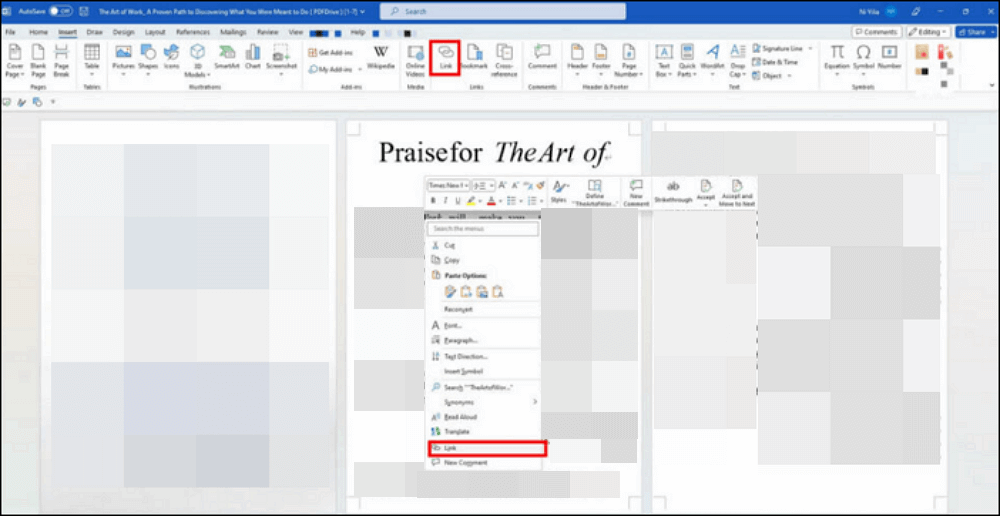
Task: Click the font color button in mini toolbar
Action: 491,200
